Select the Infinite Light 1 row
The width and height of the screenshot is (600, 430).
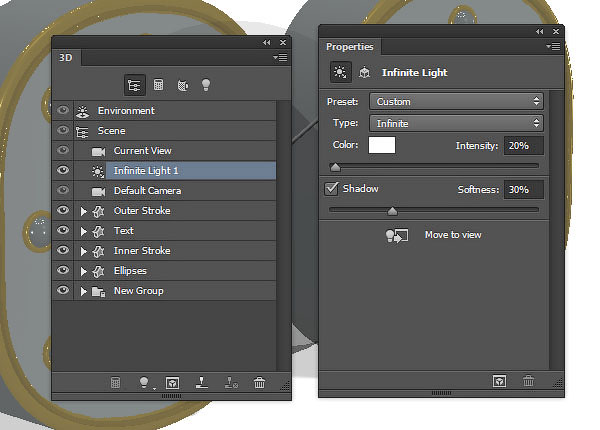[x=164, y=171]
